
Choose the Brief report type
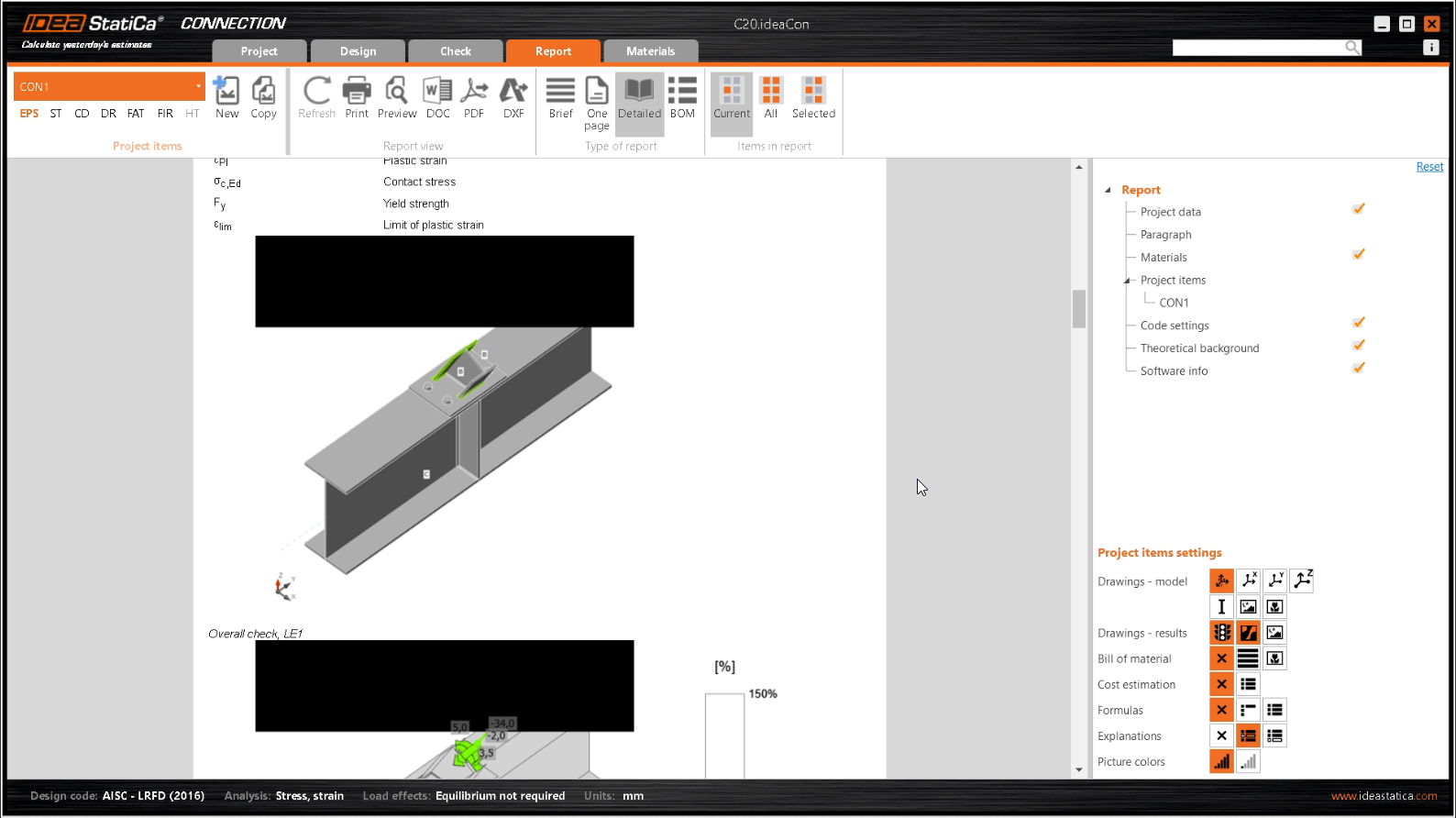coord(560,98)
